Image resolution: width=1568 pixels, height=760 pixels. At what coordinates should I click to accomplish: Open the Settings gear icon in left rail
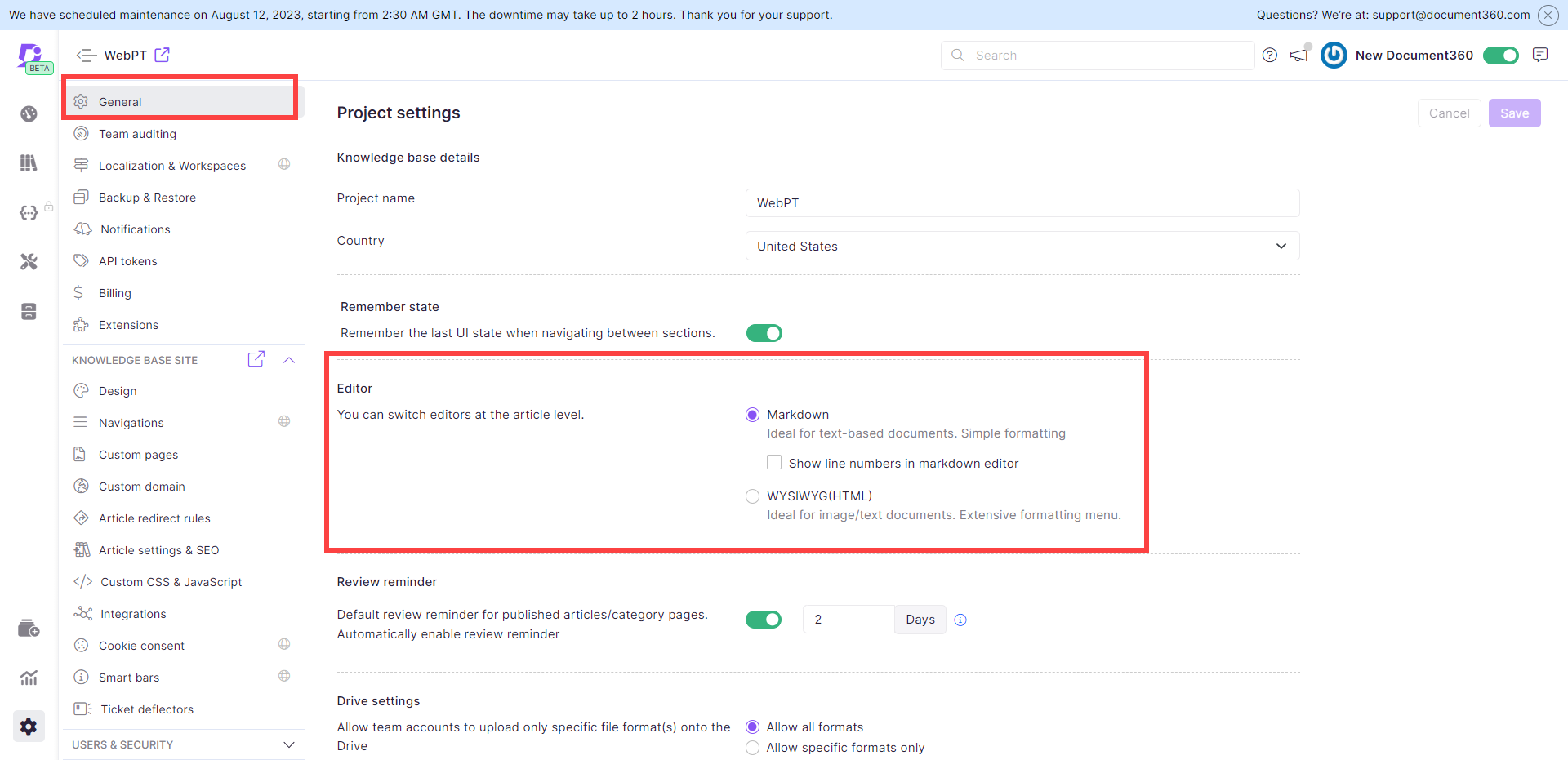point(29,727)
